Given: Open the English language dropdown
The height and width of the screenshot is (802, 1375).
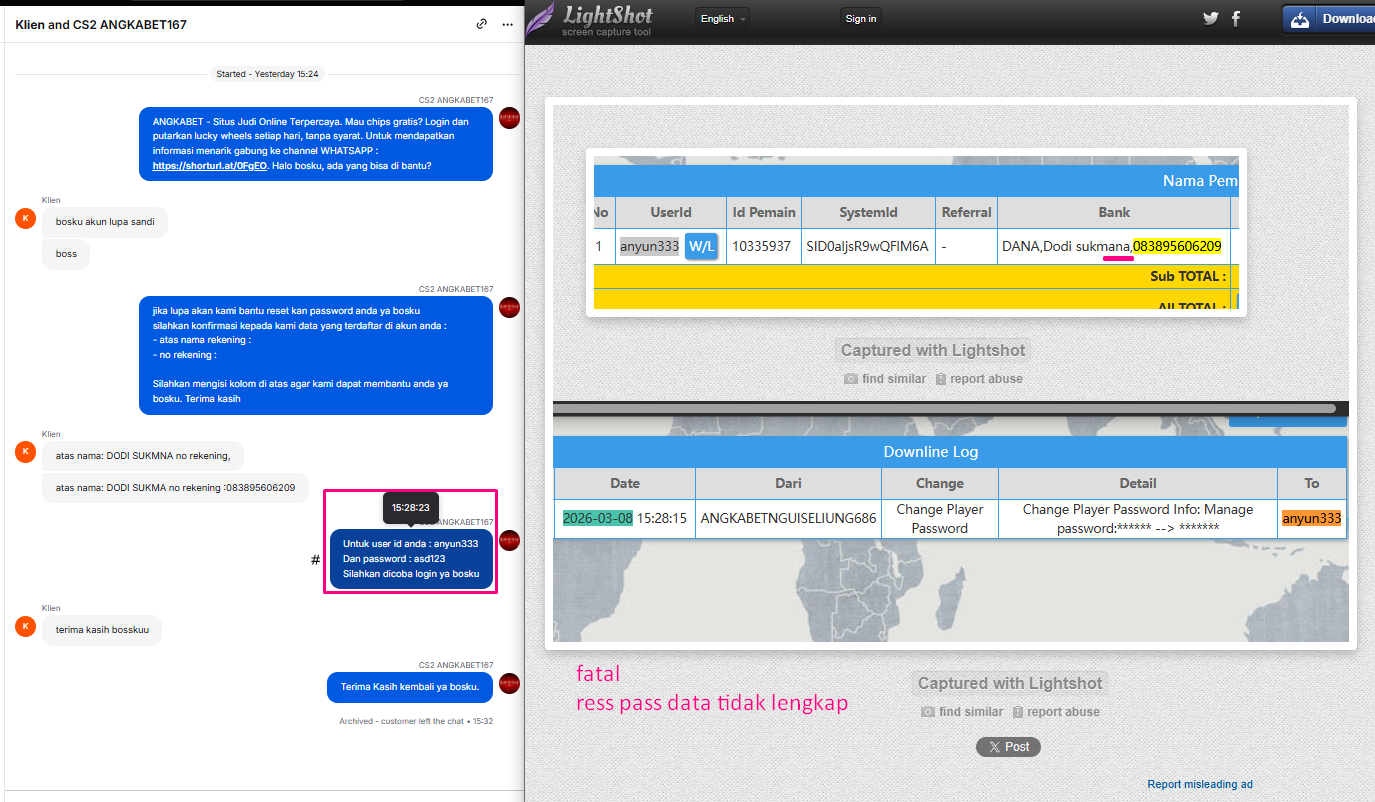Looking at the screenshot, I should [722, 18].
